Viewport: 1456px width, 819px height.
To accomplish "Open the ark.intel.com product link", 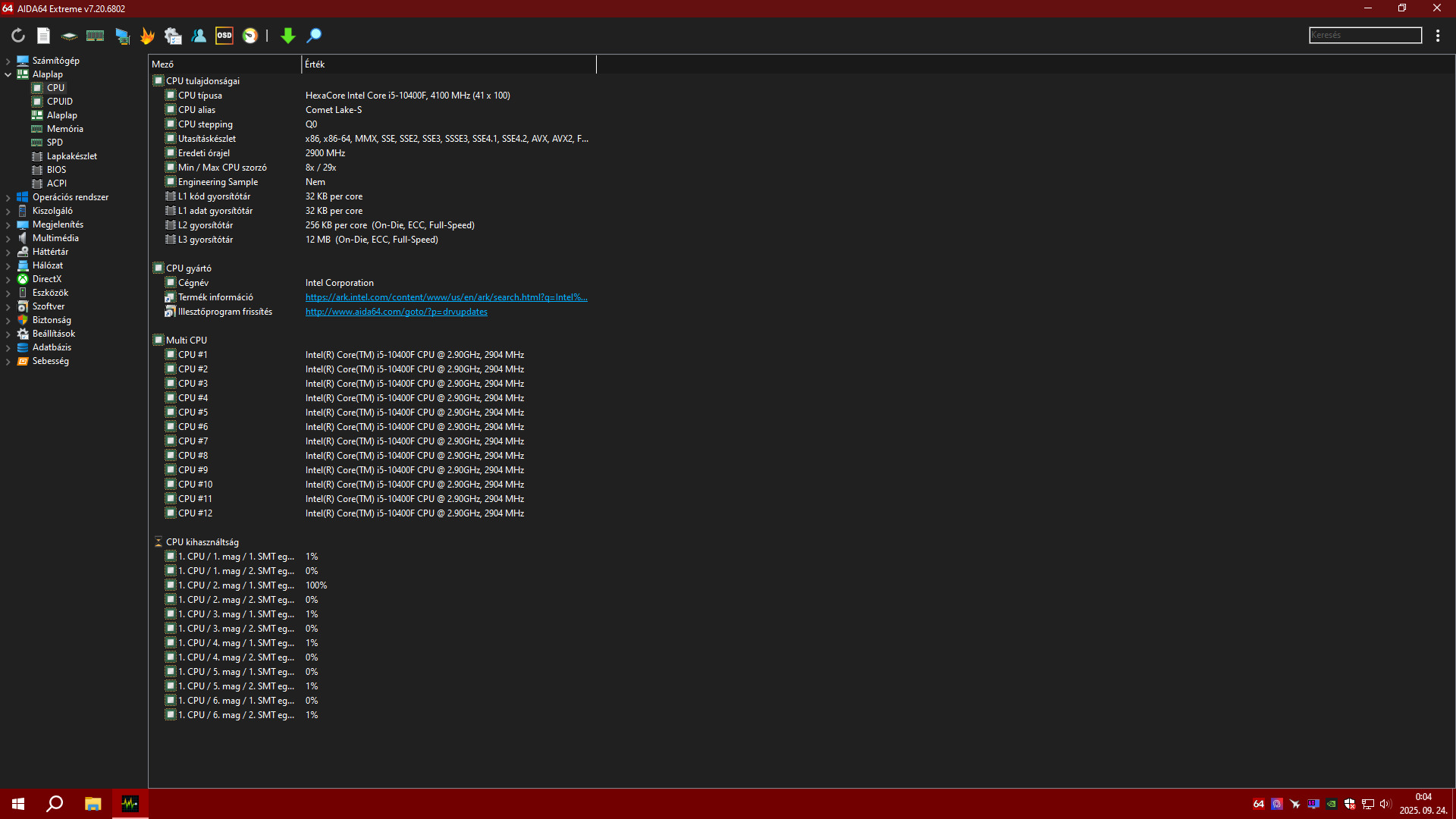I will pos(446,297).
